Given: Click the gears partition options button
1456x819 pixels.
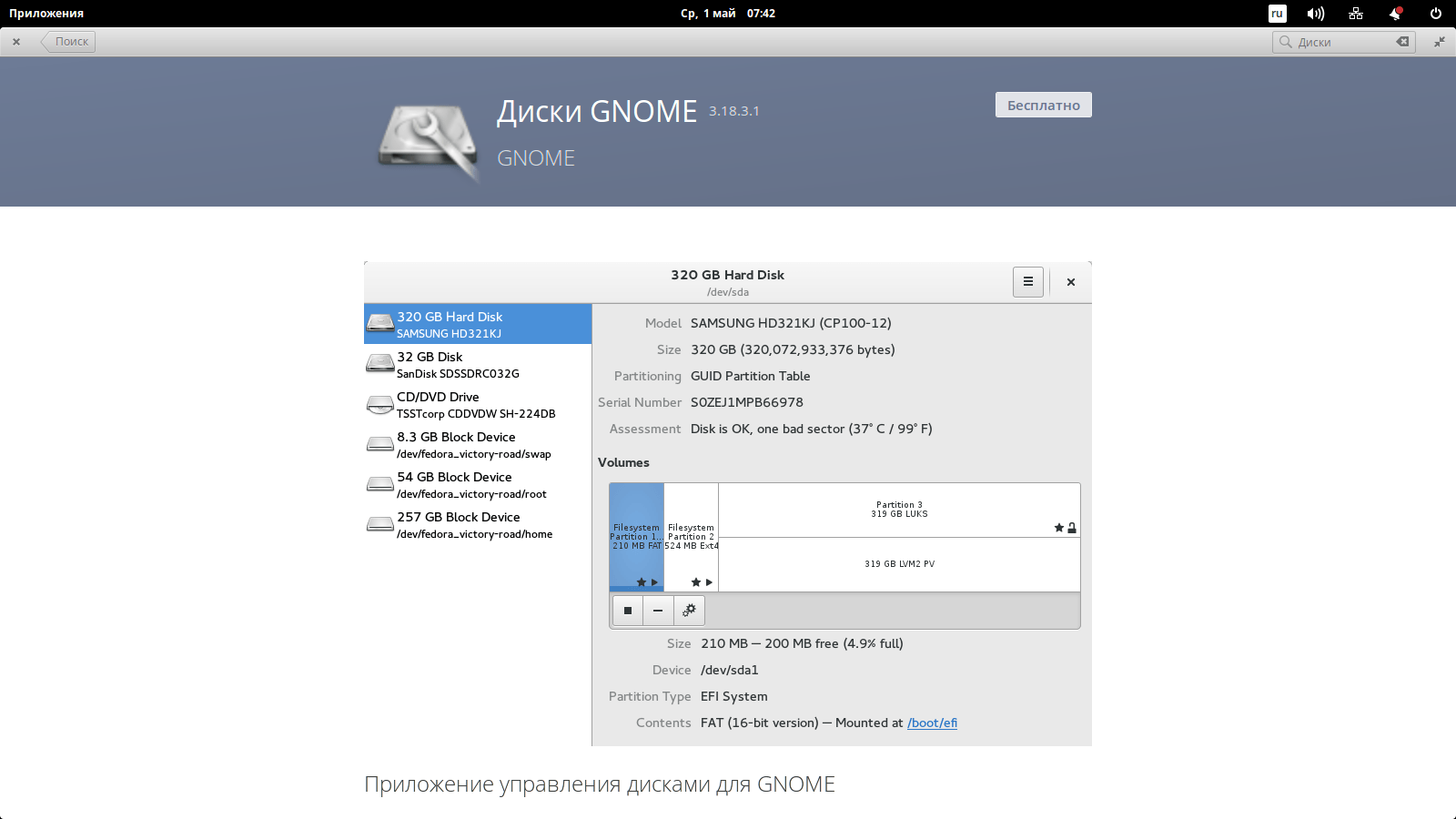Looking at the screenshot, I should (x=689, y=611).
